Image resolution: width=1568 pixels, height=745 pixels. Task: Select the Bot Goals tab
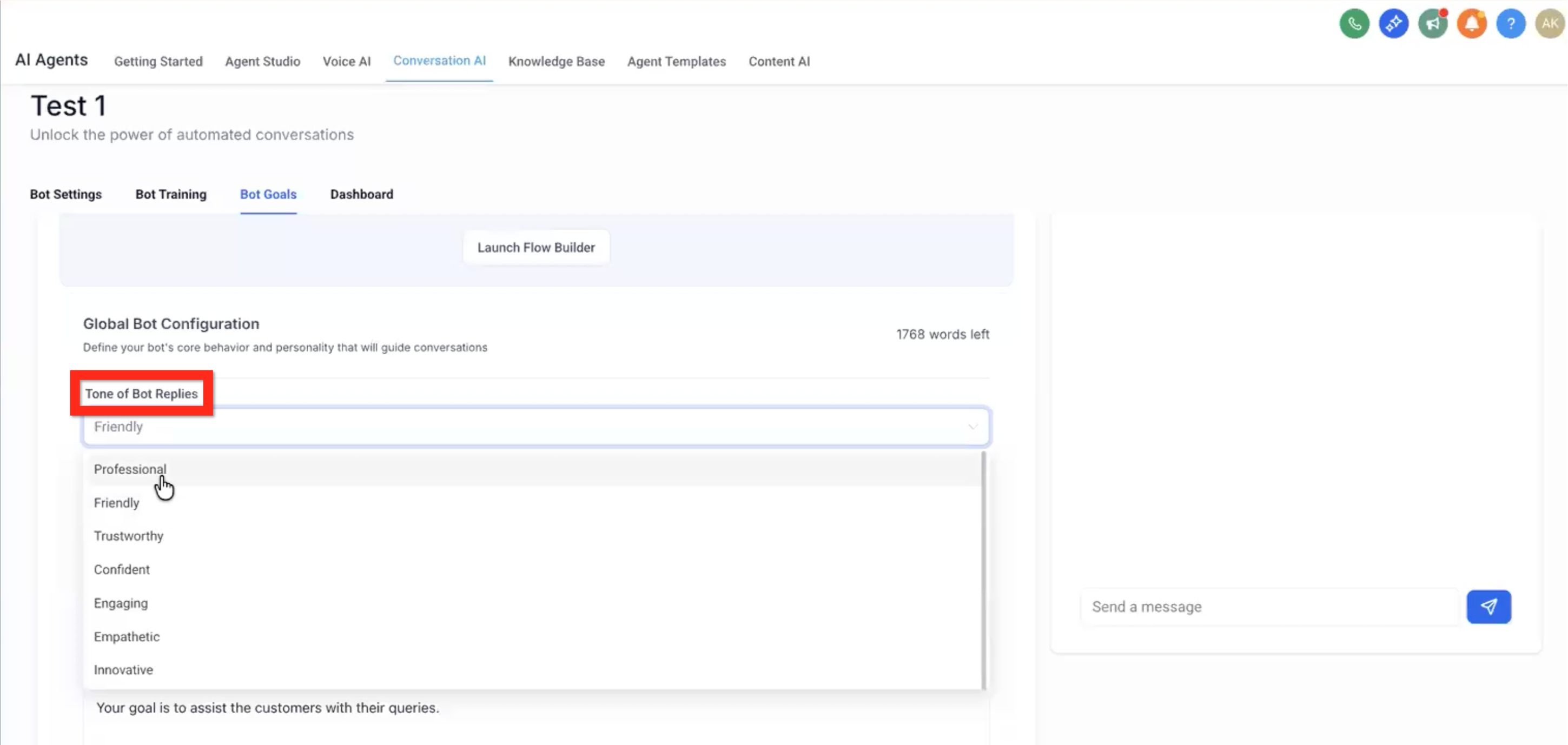tap(268, 194)
